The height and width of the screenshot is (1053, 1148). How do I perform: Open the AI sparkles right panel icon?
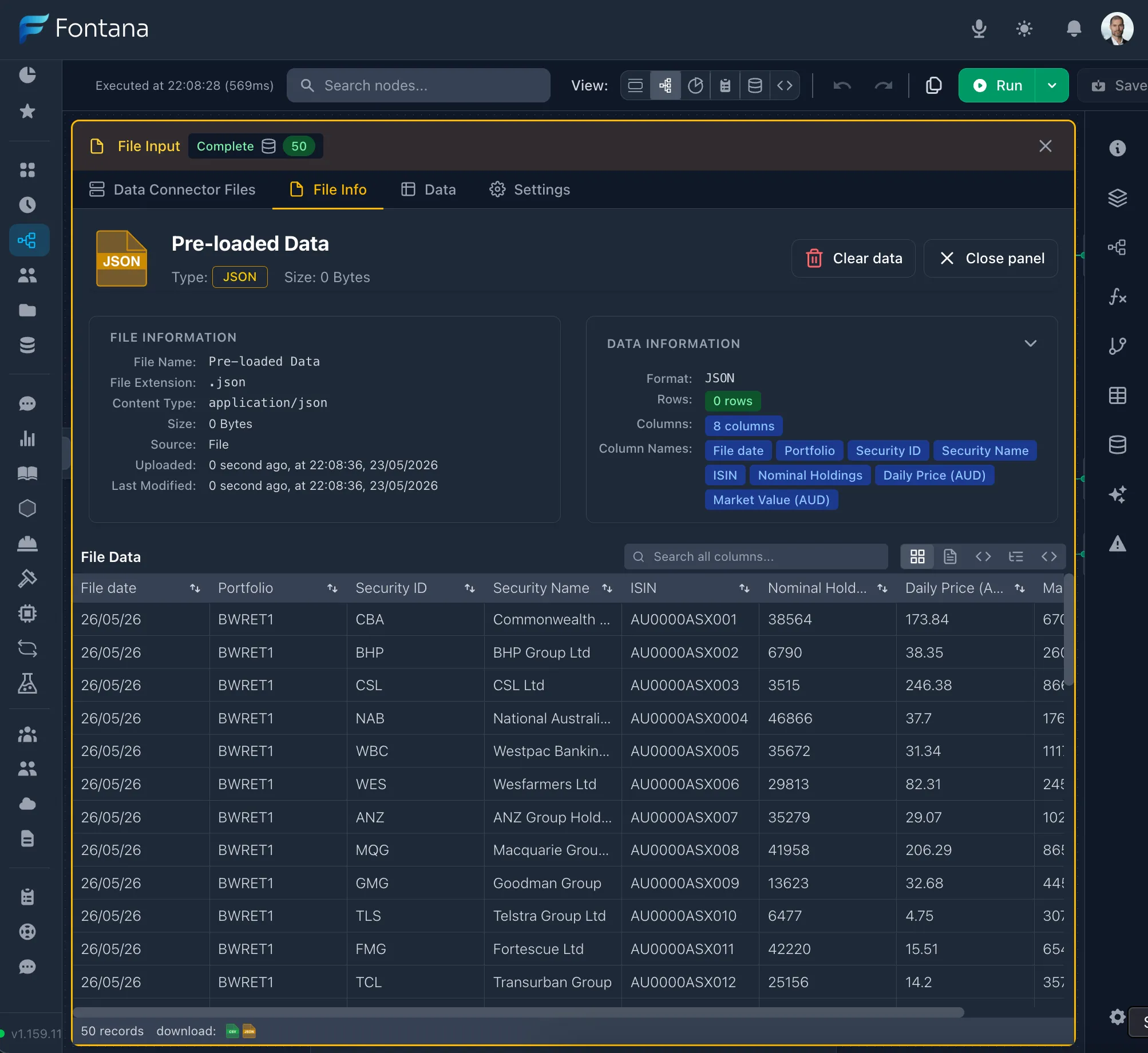1117,494
